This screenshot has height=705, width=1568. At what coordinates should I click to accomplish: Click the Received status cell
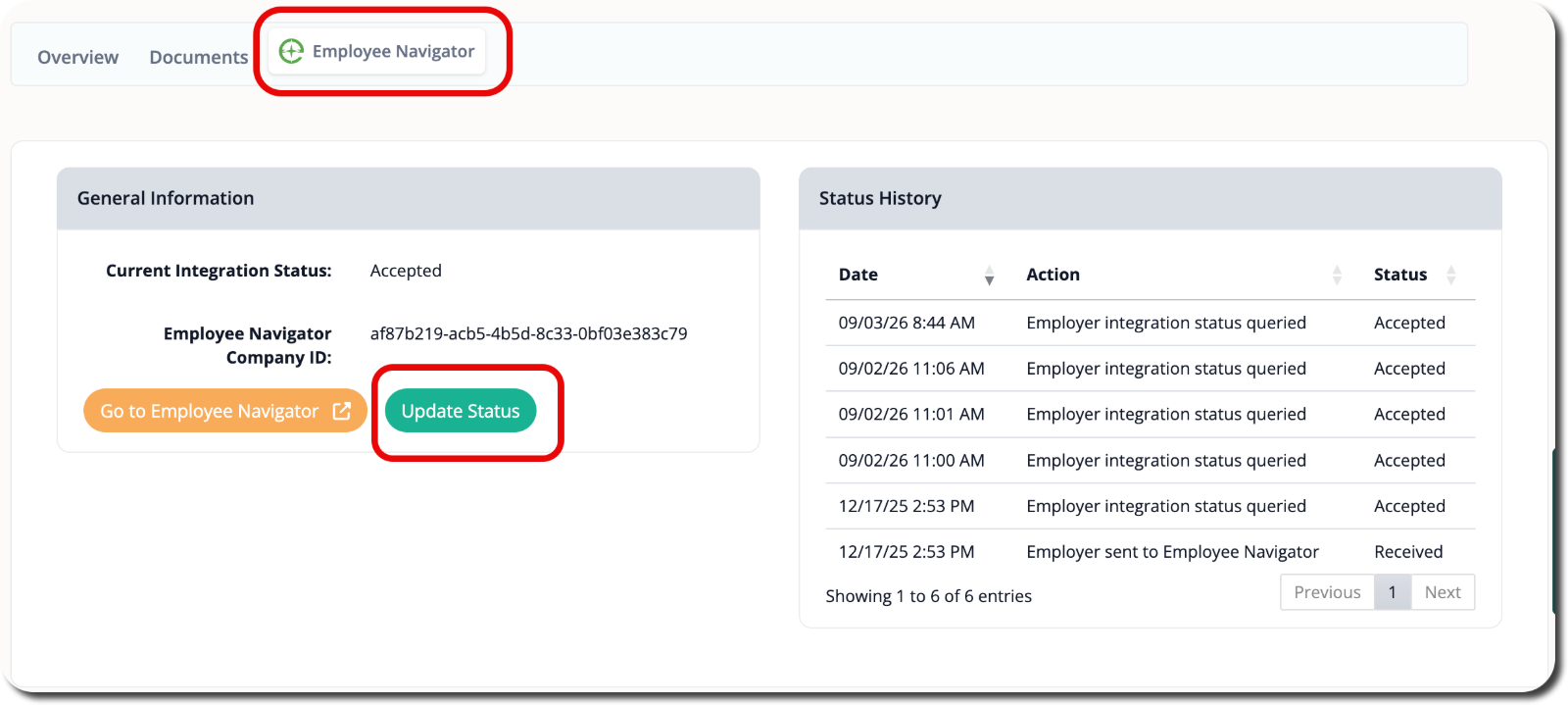point(1408,552)
